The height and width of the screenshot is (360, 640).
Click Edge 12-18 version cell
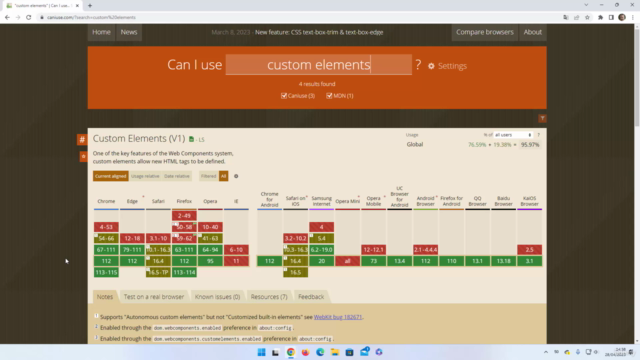(x=132, y=238)
